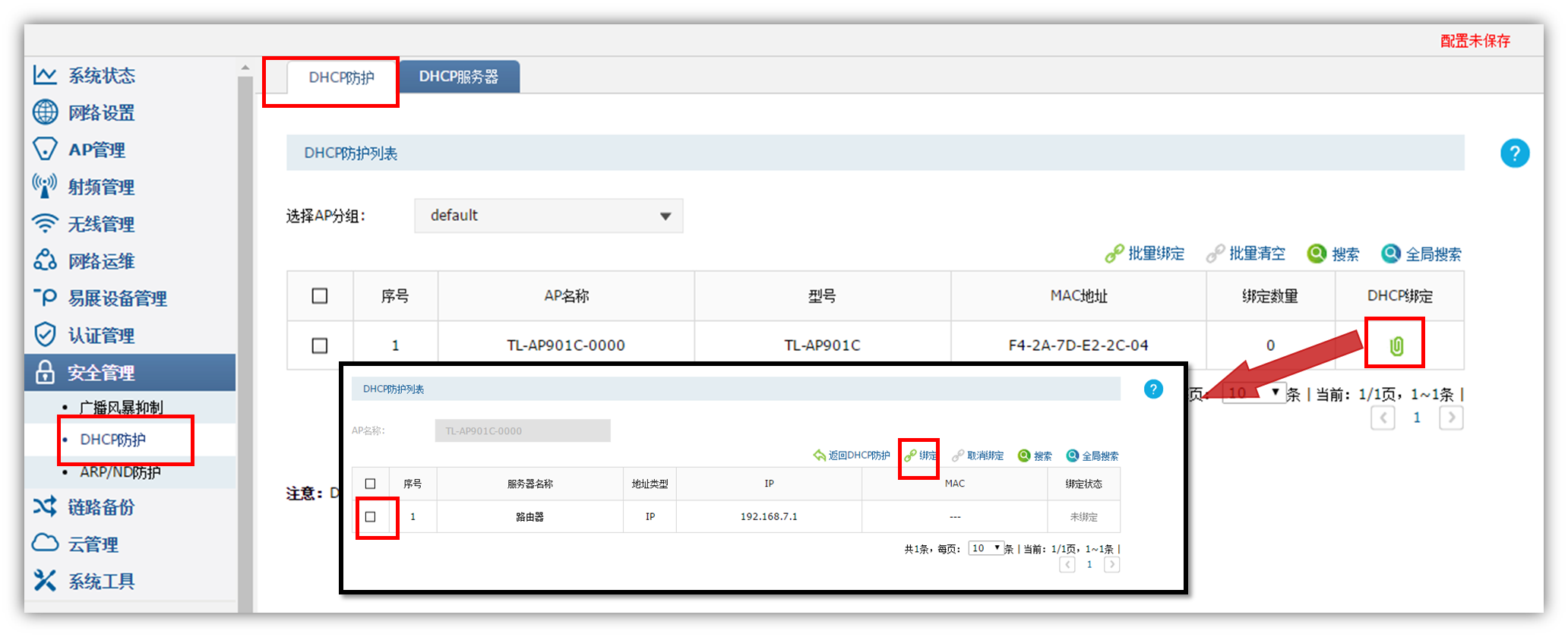Open 射频管理 sidebar section
This screenshot has height=637, width=1568.
[84, 187]
